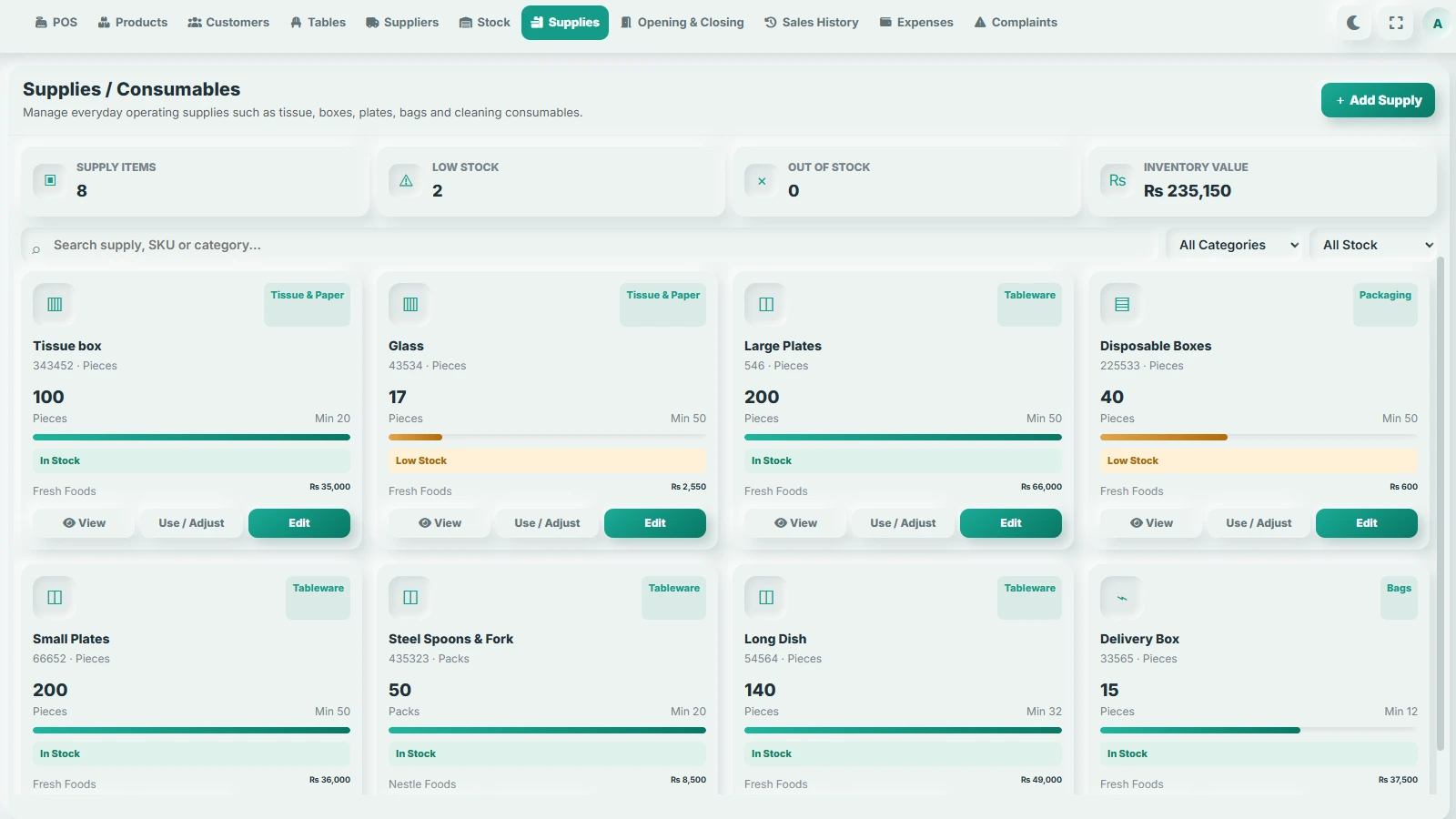The height and width of the screenshot is (819, 1456).
Task: Click the Add Supply button
Action: tap(1378, 100)
